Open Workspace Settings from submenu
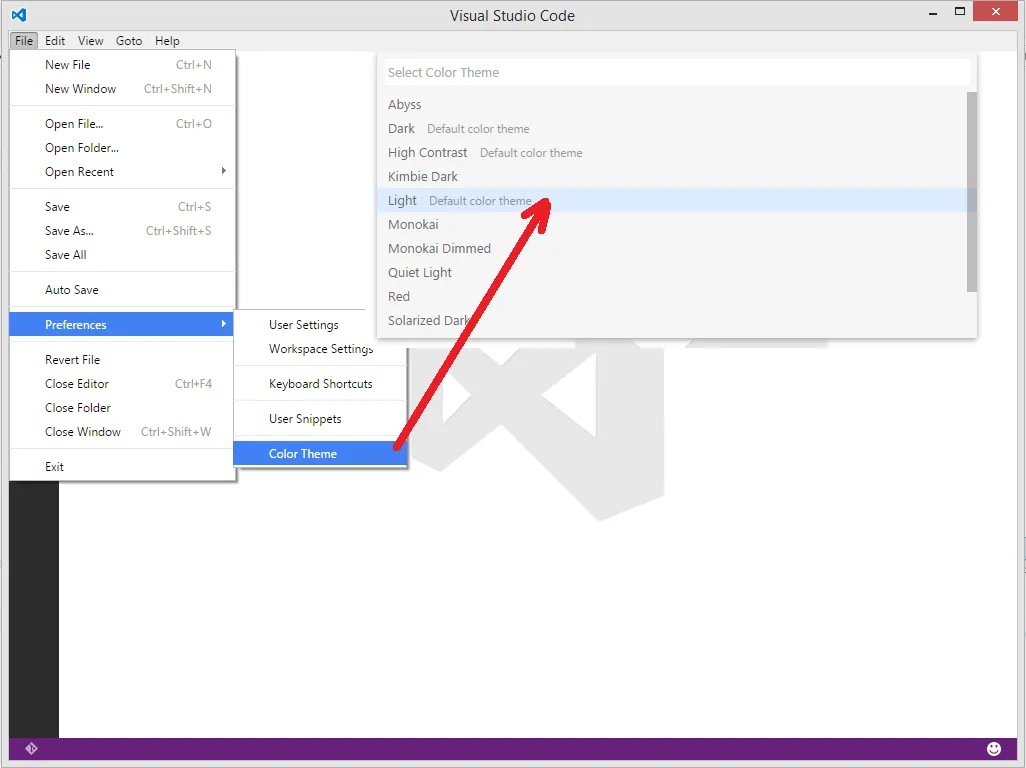 (x=320, y=349)
